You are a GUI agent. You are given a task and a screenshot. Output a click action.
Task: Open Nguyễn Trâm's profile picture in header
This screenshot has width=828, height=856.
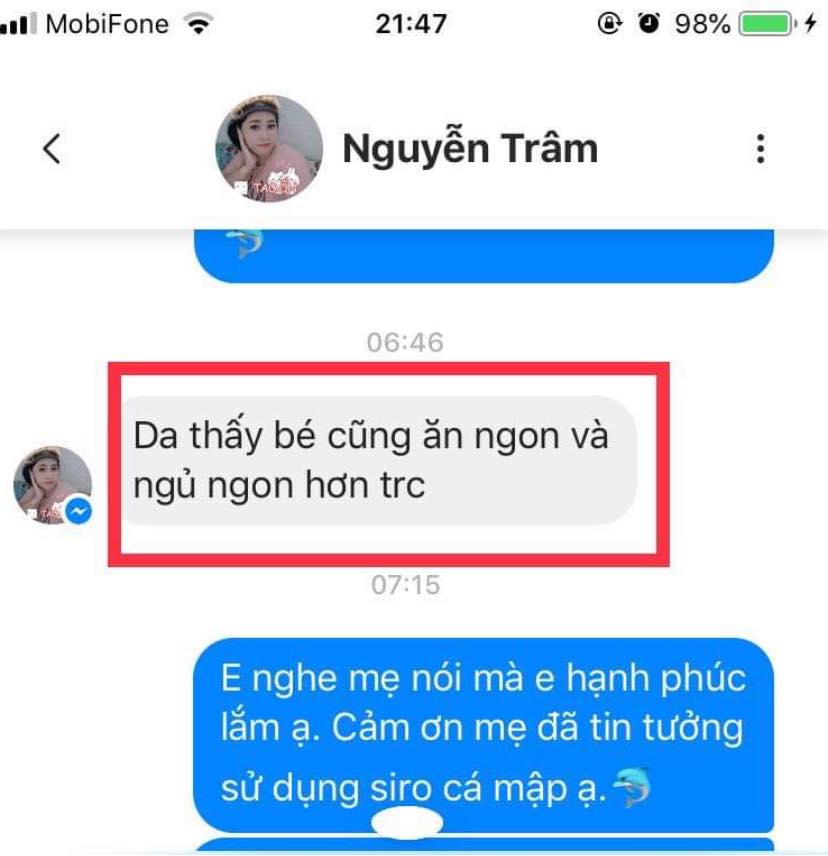click(x=269, y=148)
